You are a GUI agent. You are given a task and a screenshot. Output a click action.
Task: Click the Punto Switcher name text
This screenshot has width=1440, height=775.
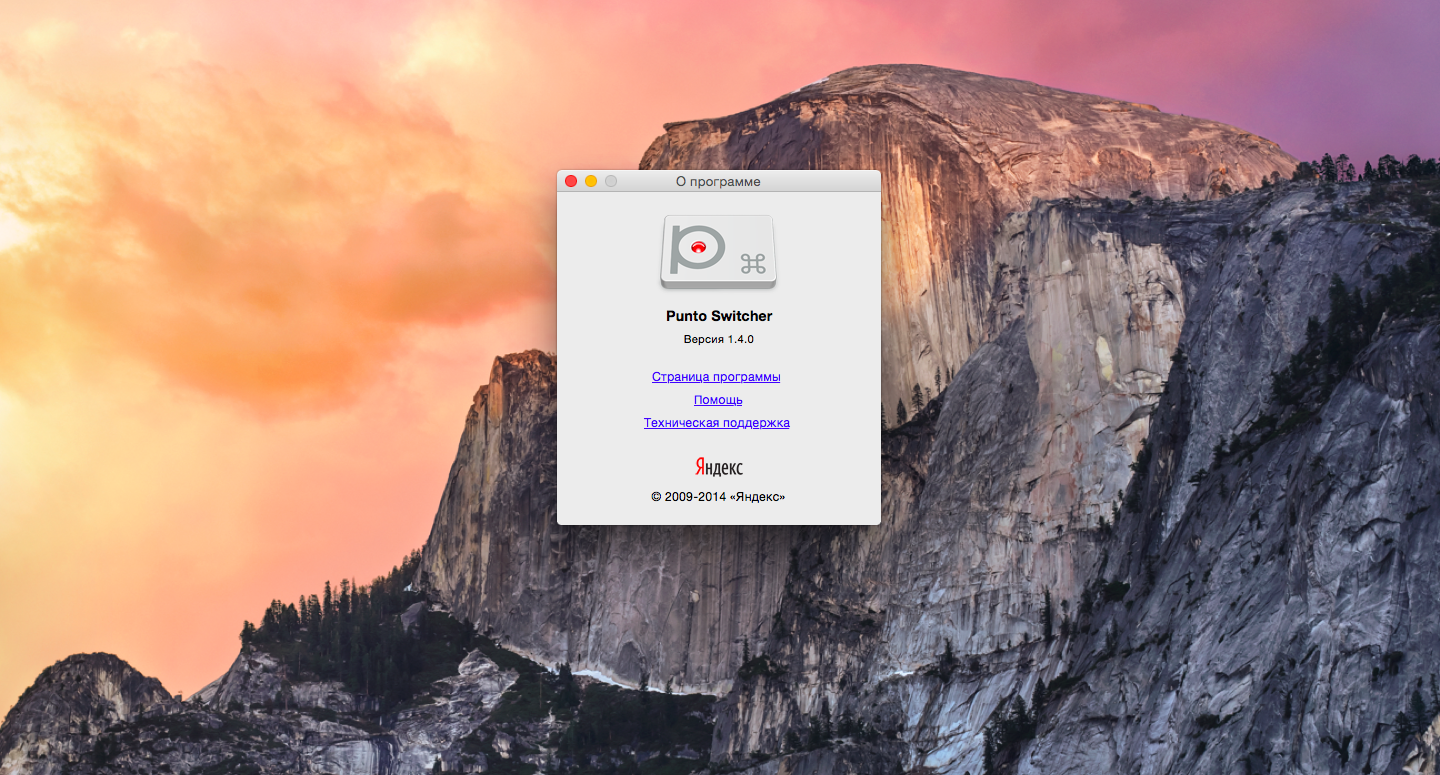pyautogui.click(x=719, y=316)
